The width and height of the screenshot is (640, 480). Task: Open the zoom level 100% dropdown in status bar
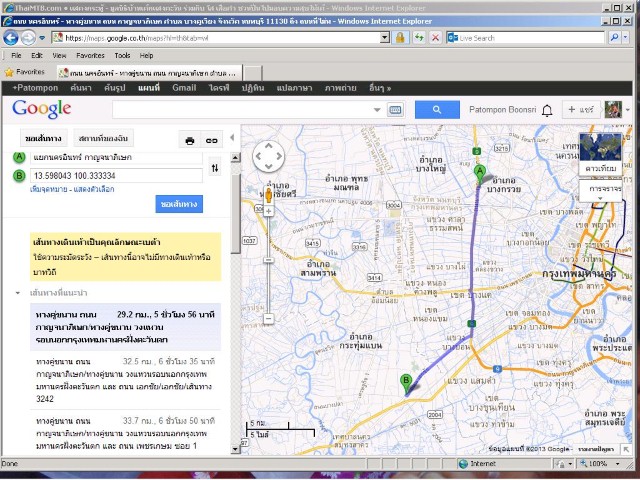(618, 464)
